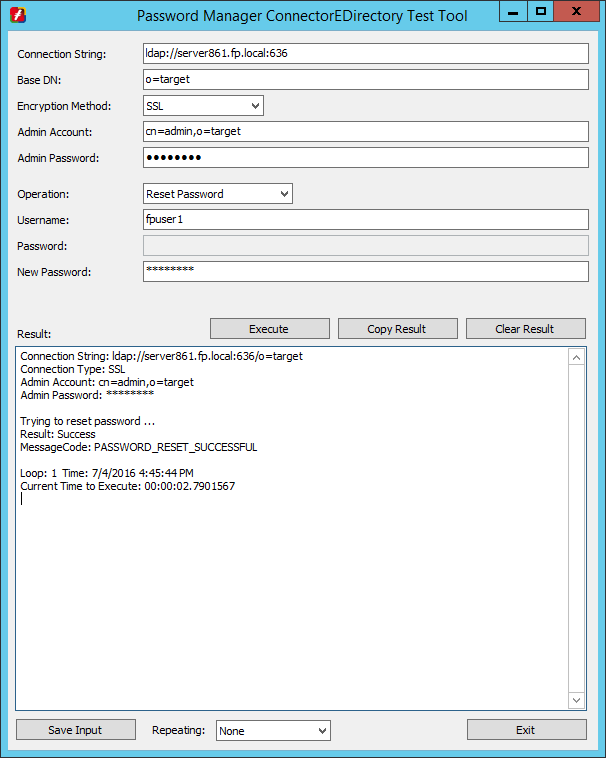Click the Save Input button
This screenshot has height=758, width=606.
tap(76, 730)
